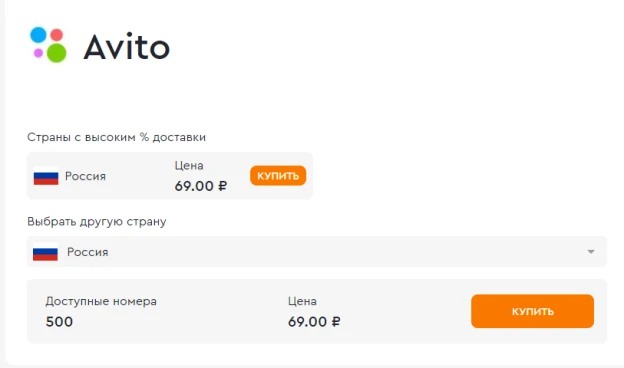This screenshot has height=368, width=624.
Task: Select Россия in the high-delivery countries row
Action: point(85,176)
